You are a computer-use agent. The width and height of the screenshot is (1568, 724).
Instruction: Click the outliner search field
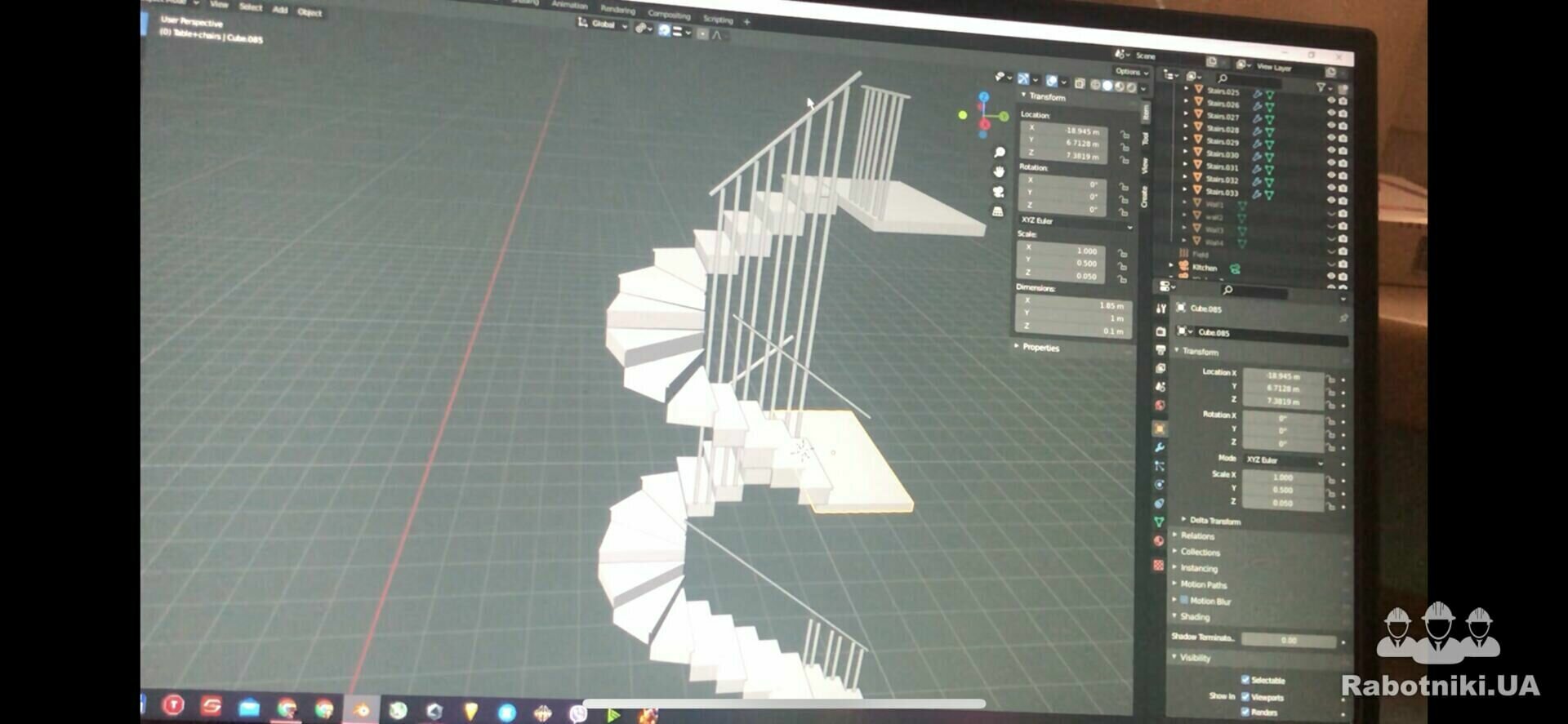point(1248,80)
